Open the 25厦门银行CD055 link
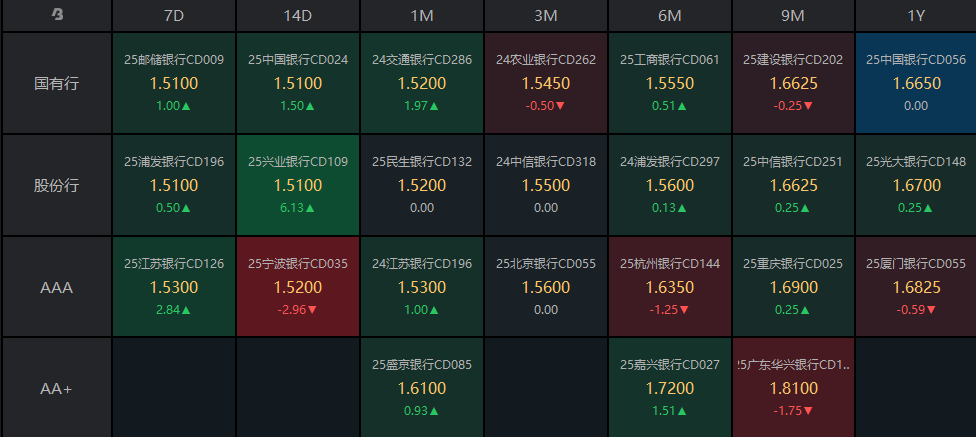 tap(916, 264)
